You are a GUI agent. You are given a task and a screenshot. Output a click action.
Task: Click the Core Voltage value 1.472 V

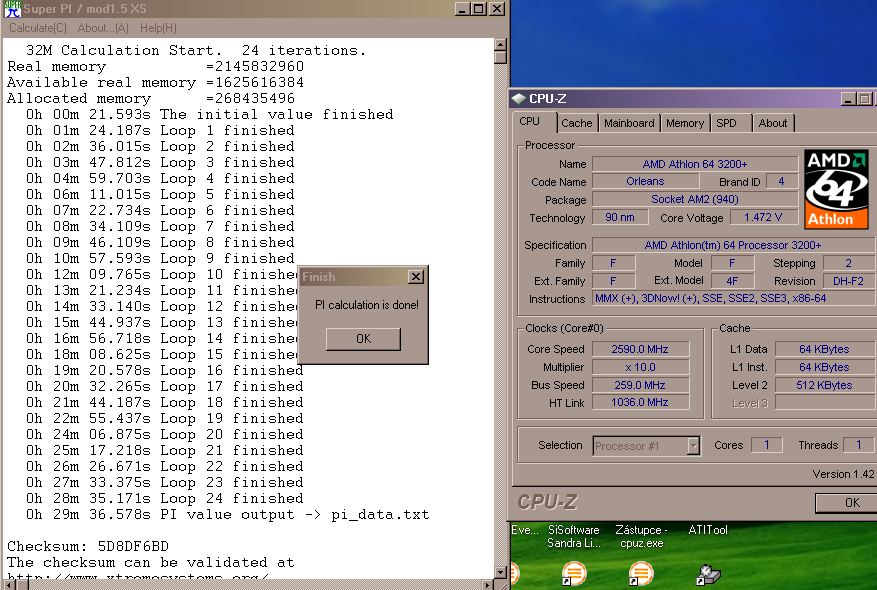pyautogui.click(x=763, y=218)
